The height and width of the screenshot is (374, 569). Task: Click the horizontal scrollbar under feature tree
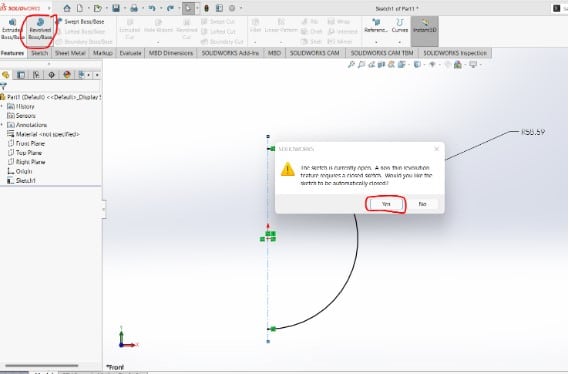[x=42, y=365]
